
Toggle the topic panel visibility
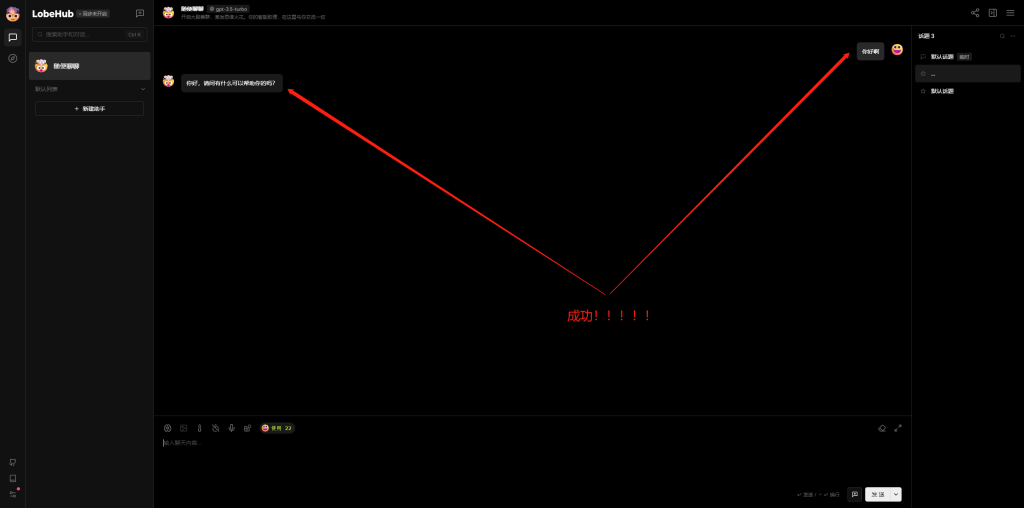(x=992, y=13)
